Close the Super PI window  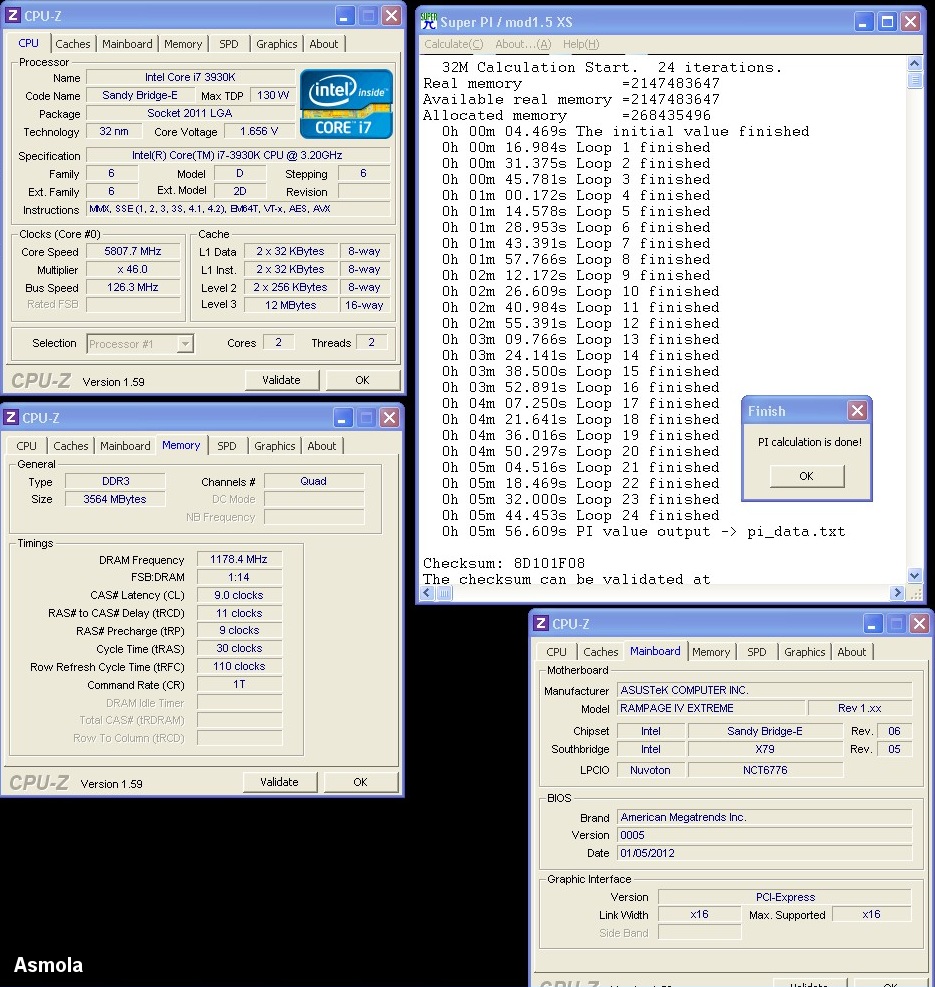tap(910, 22)
